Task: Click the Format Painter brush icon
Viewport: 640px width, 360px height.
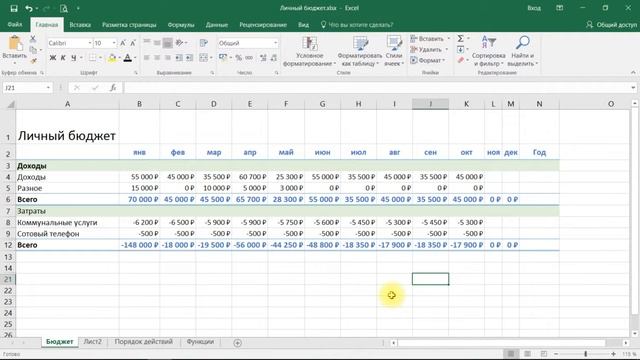Action: tap(33, 60)
